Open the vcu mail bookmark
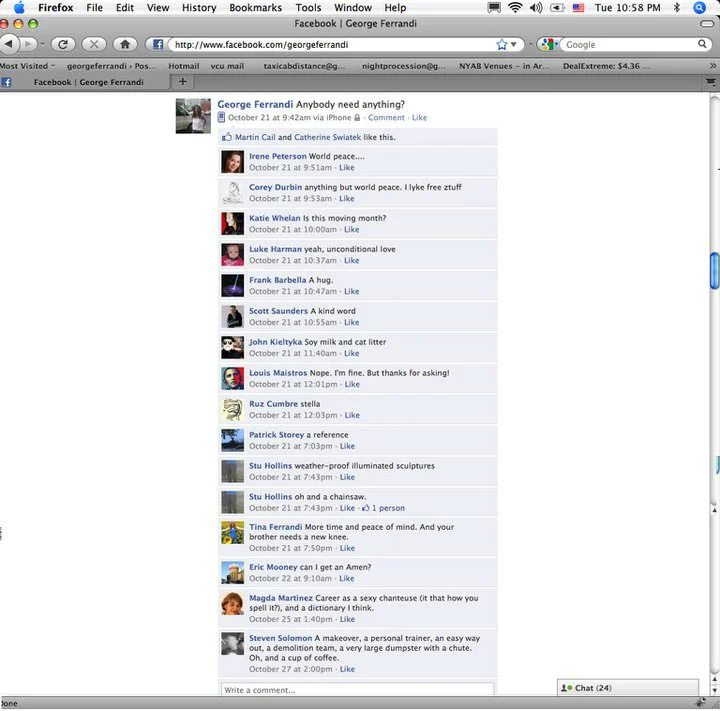The height and width of the screenshot is (711, 720). 227,66
